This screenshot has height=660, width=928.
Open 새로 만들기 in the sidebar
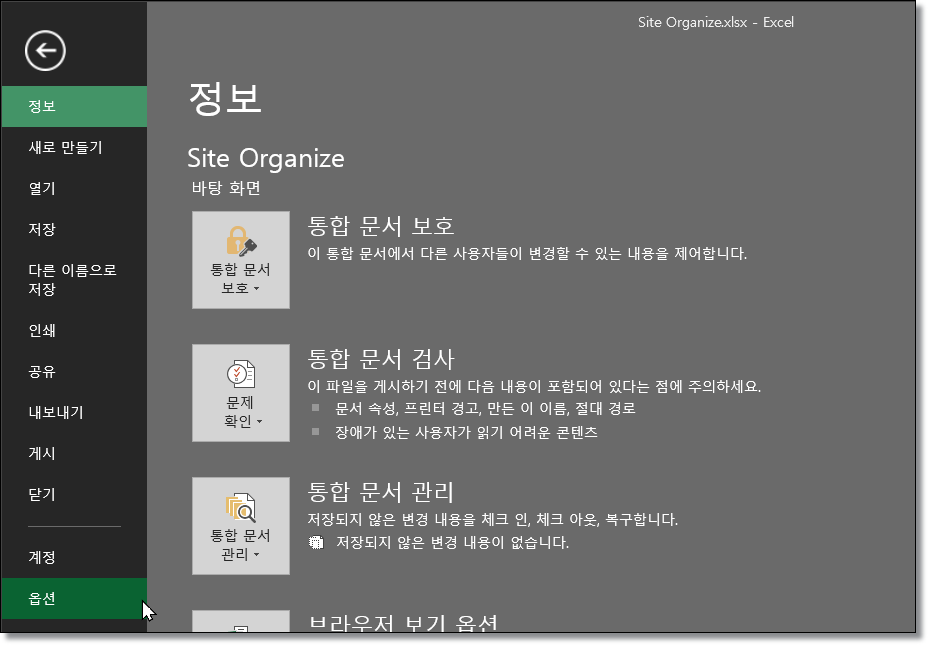(74, 147)
